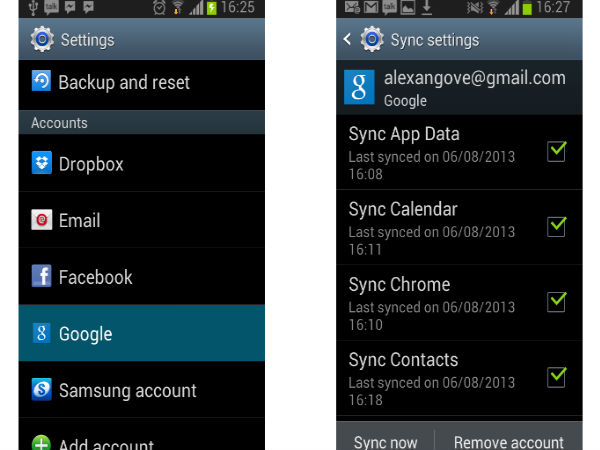
Task: Disable the Sync Chrome checkbox
Action: click(x=557, y=301)
